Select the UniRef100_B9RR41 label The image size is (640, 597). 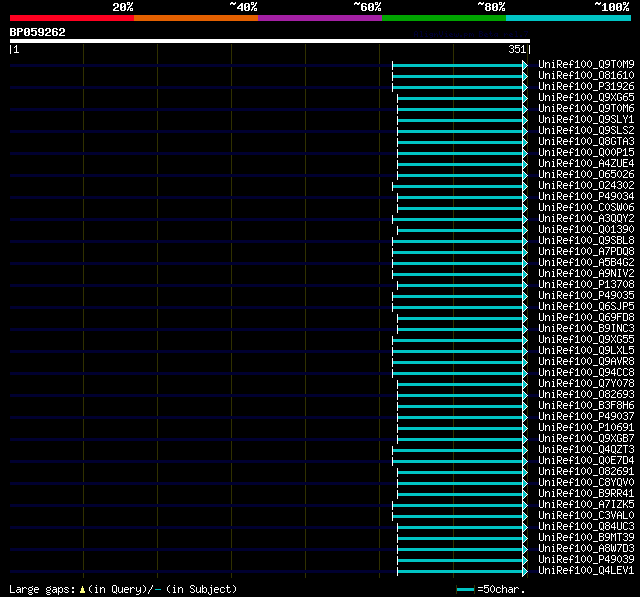586,494
